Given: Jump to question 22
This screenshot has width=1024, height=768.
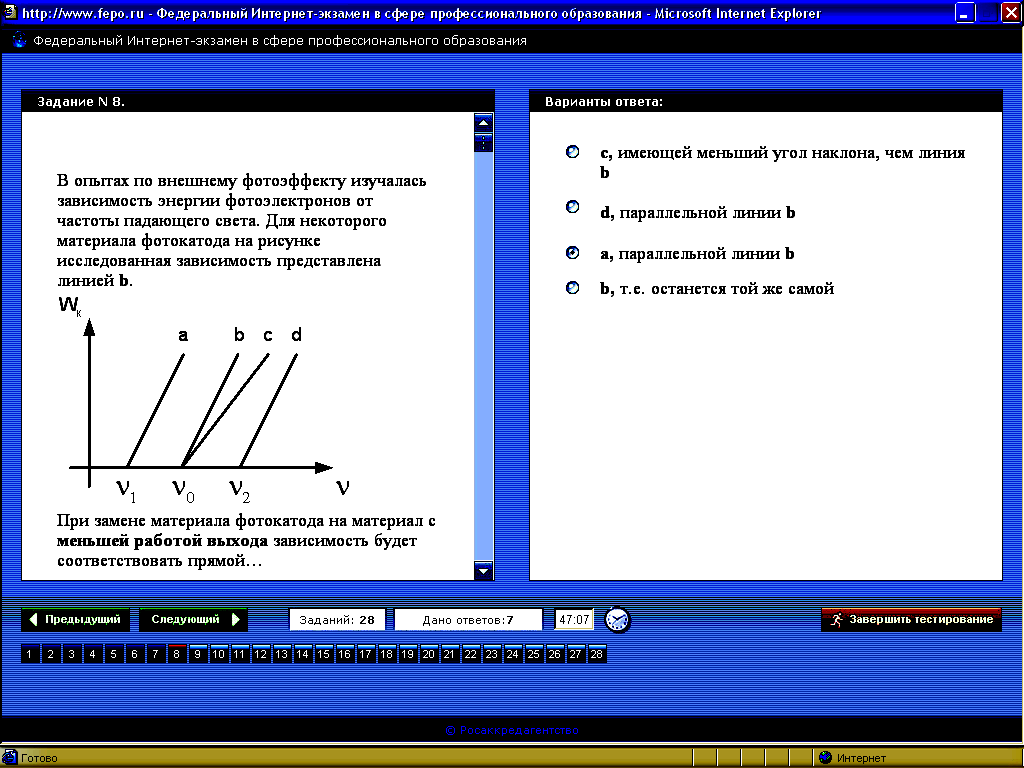Looking at the screenshot, I should pyautogui.click(x=470, y=654).
